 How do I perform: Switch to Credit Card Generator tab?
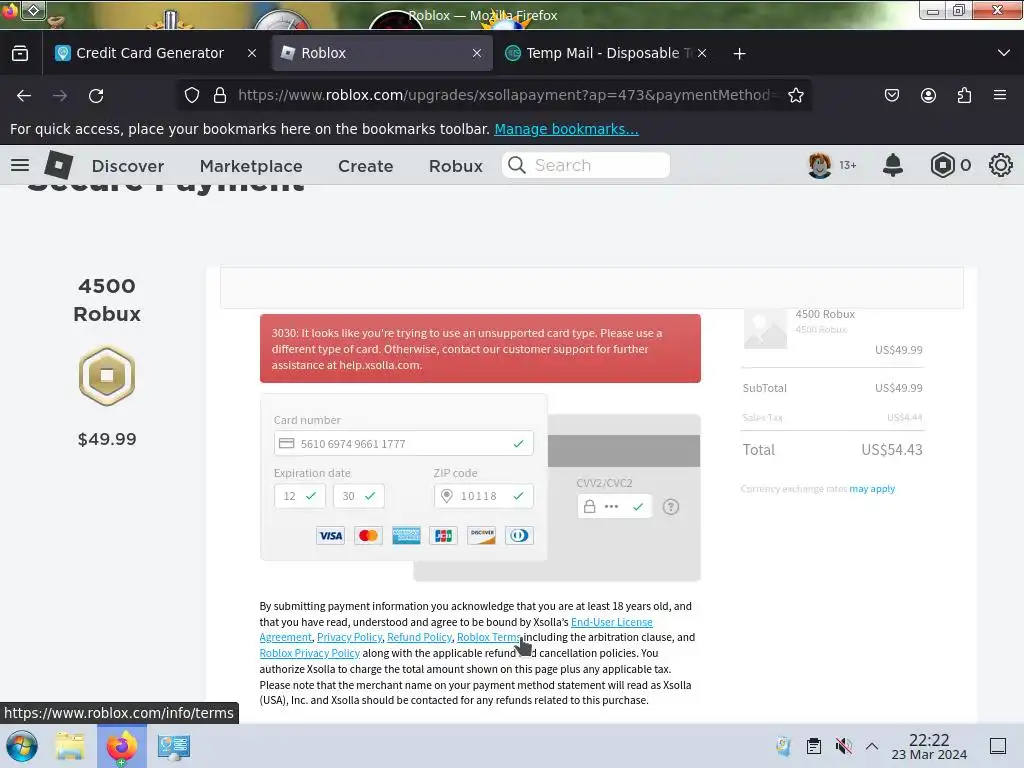tap(149, 53)
